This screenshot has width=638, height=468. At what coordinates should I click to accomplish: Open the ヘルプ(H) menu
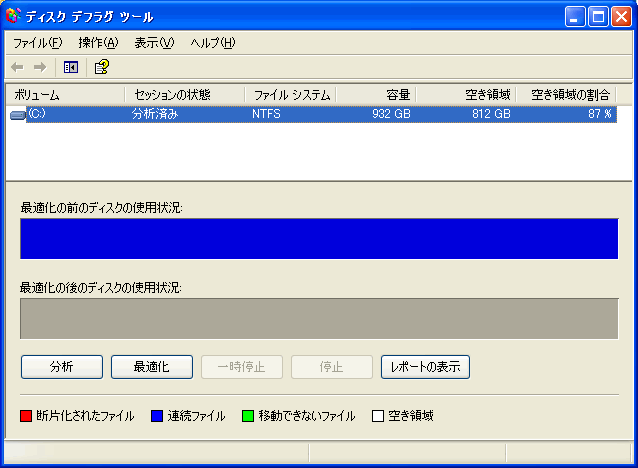[x=213, y=43]
